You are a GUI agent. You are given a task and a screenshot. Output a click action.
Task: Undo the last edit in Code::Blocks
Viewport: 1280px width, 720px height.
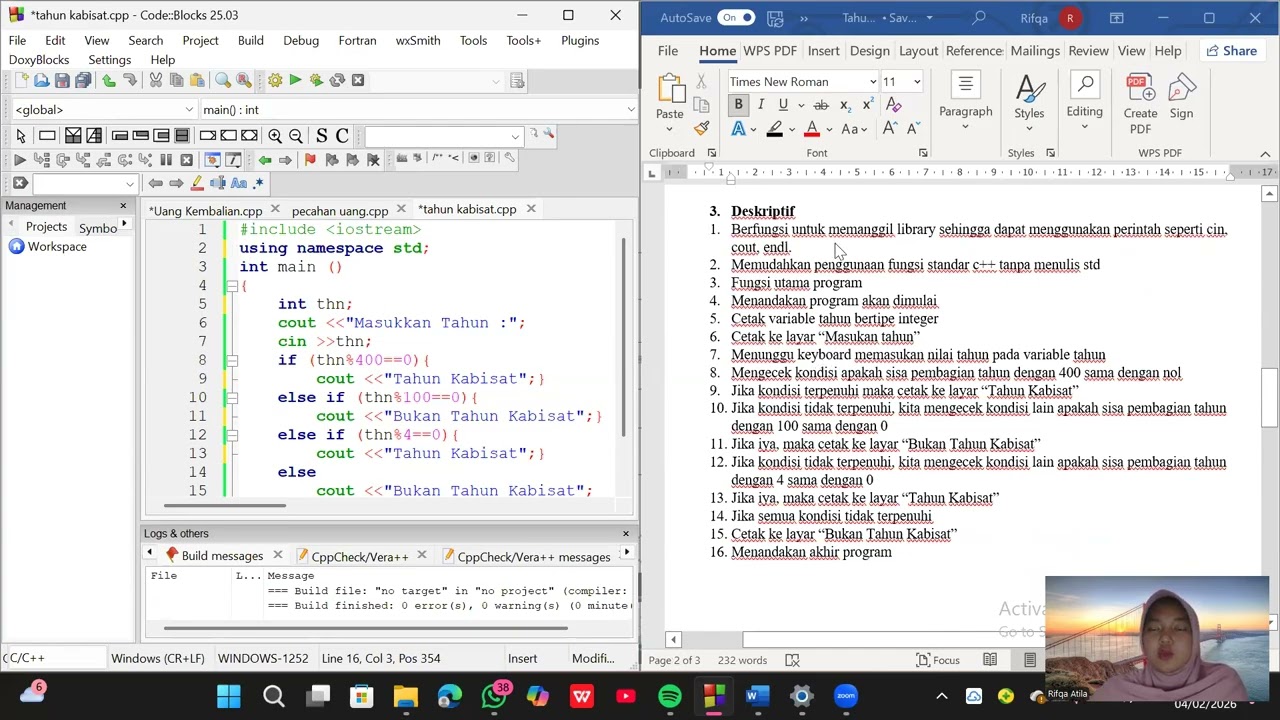(x=109, y=80)
